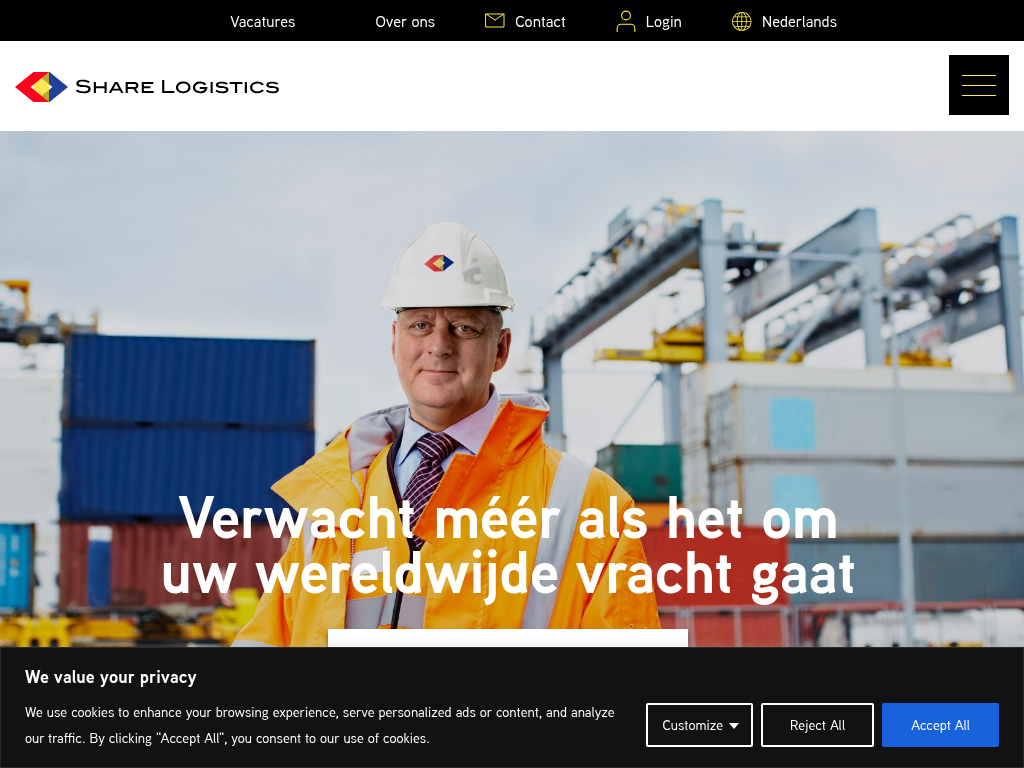1024x768 pixels.
Task: Open the hamburger menu button
Action: tap(978, 85)
